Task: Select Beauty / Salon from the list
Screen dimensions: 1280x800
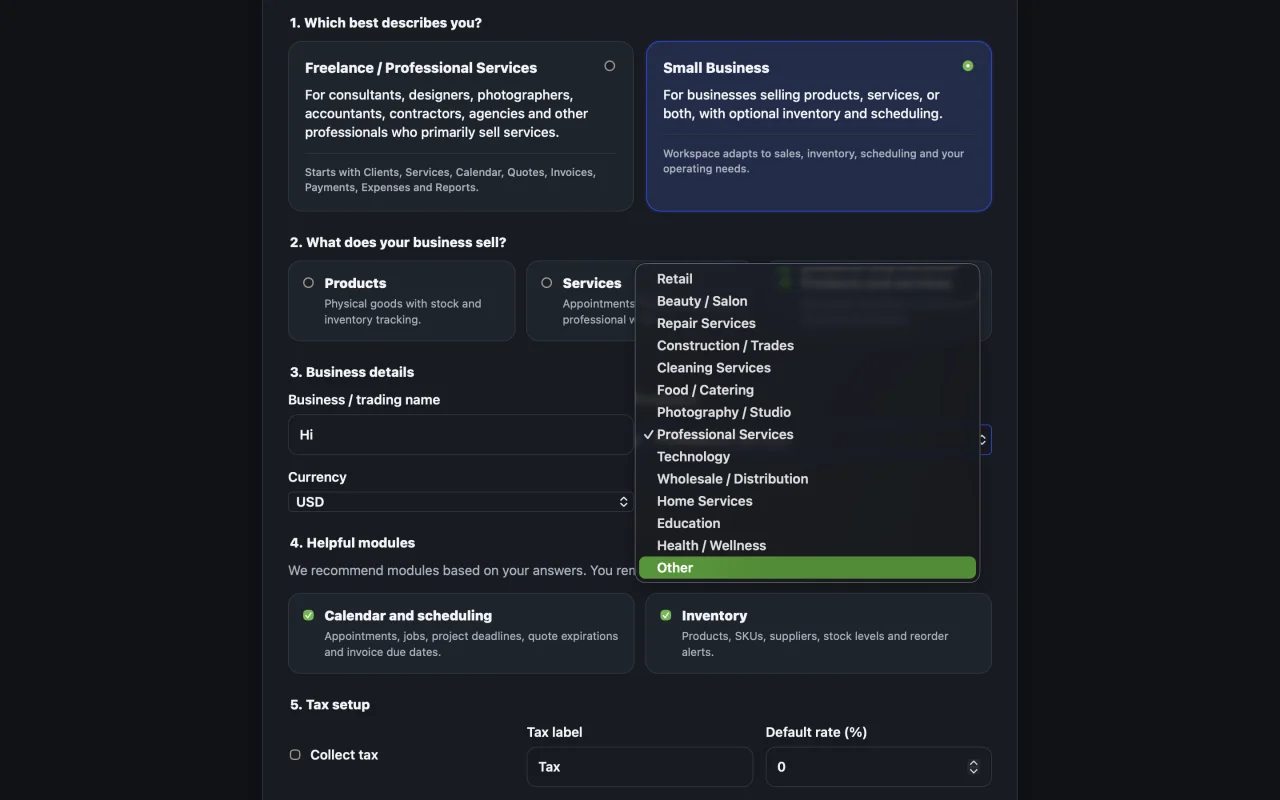Action: click(x=807, y=301)
